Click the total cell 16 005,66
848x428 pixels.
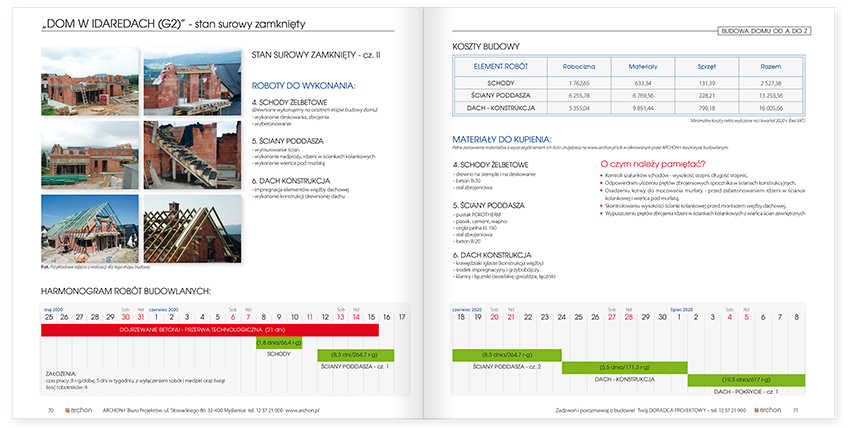(x=771, y=108)
